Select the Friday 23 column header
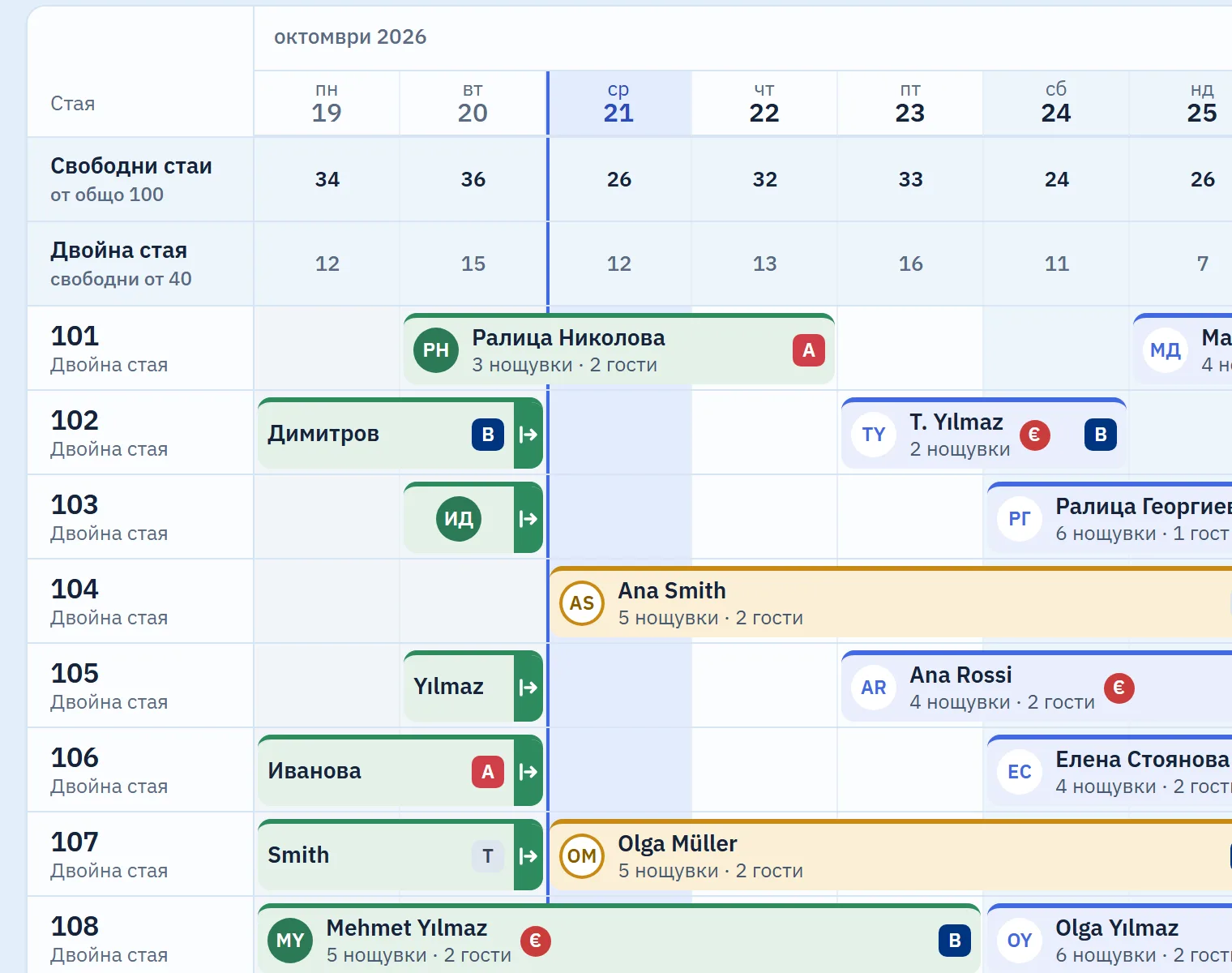The image size is (1232, 973). tap(910, 103)
